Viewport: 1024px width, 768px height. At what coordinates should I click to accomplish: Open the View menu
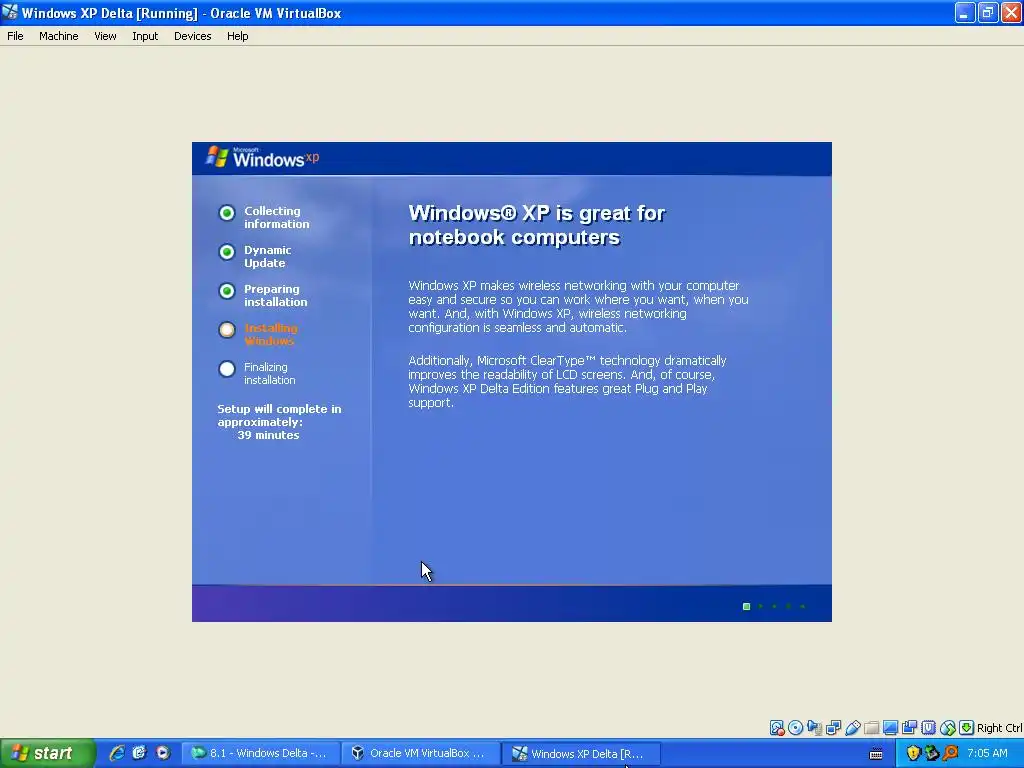coord(105,36)
